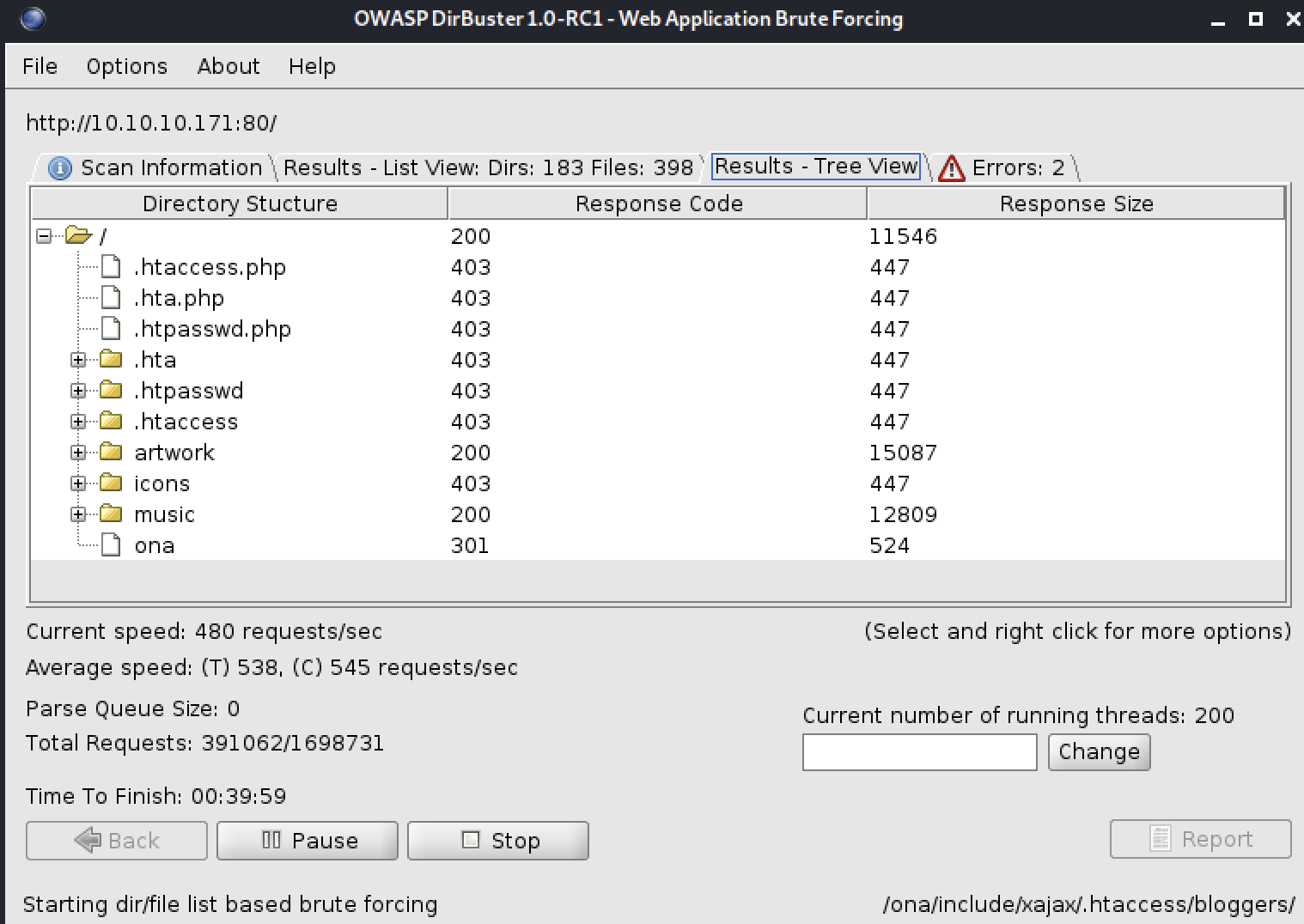Click Current speed: 480 requests/sec text
The image size is (1304, 924).
(204, 631)
